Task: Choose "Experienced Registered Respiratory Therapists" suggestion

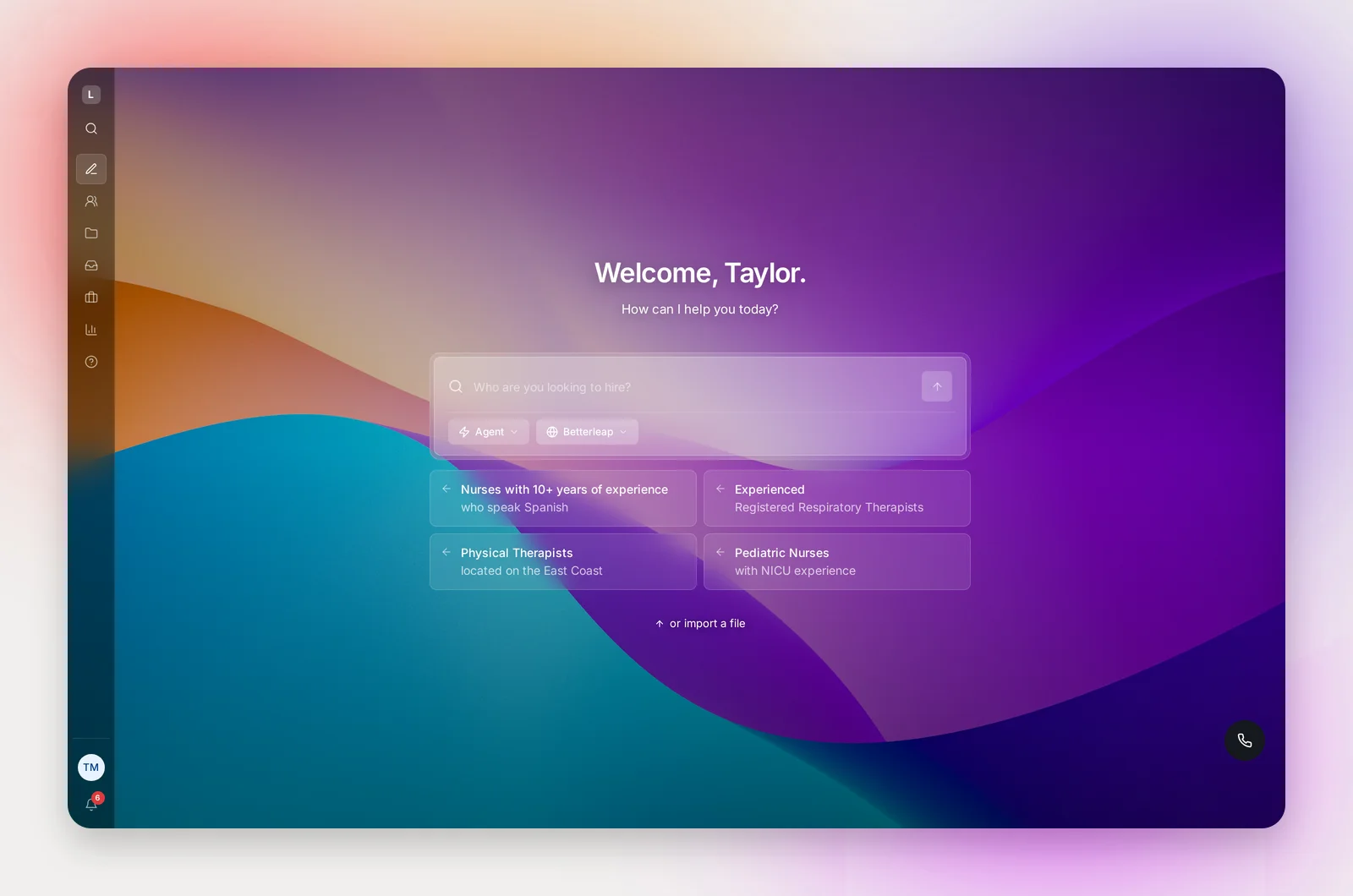Action: [x=837, y=499]
